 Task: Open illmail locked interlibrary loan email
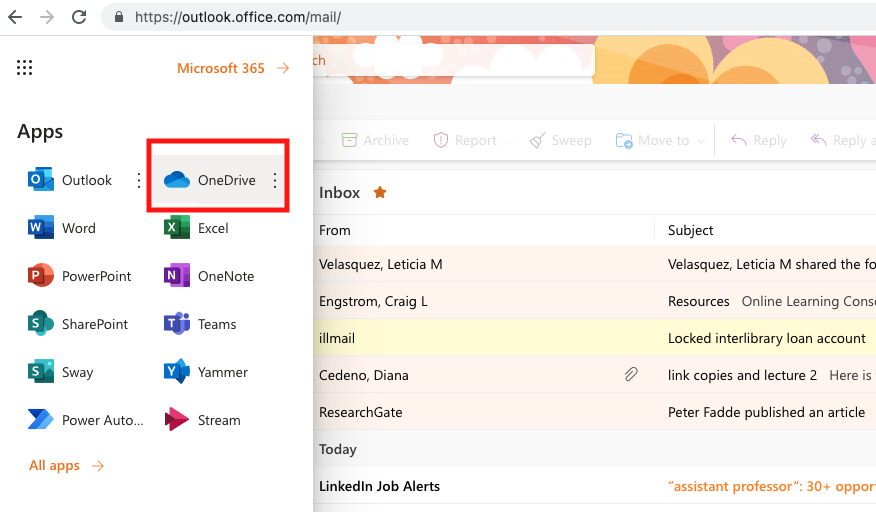[x=594, y=338]
